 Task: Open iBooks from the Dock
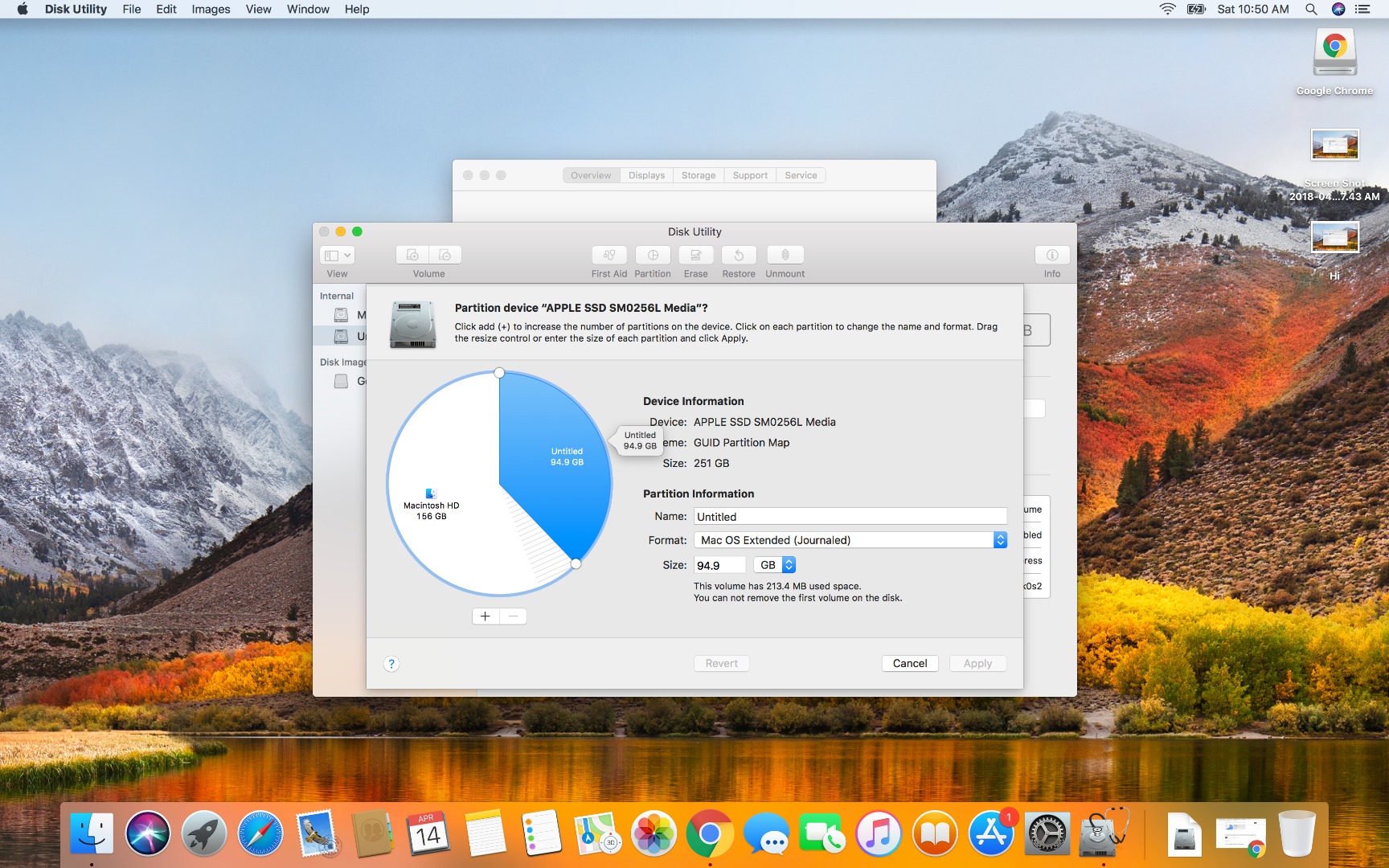(935, 833)
